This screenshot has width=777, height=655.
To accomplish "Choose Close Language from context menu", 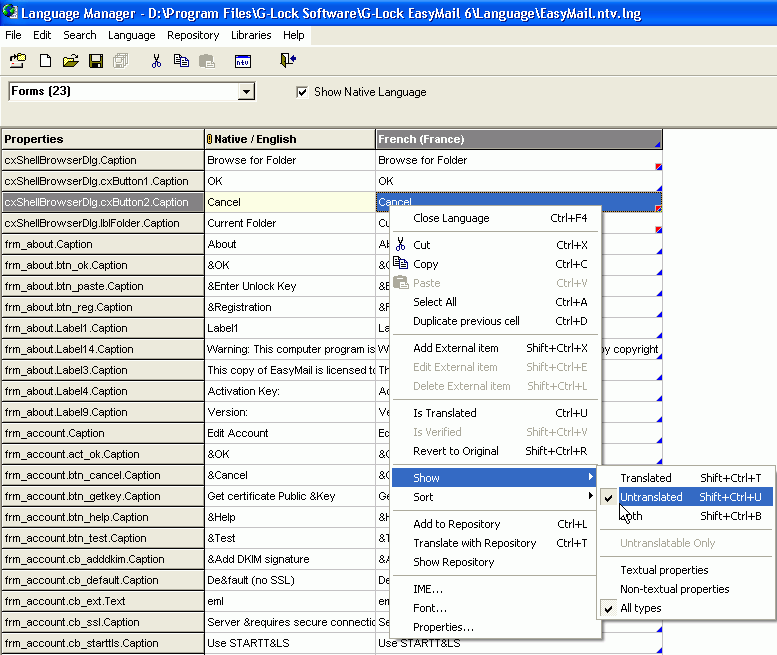I will (x=495, y=218).
